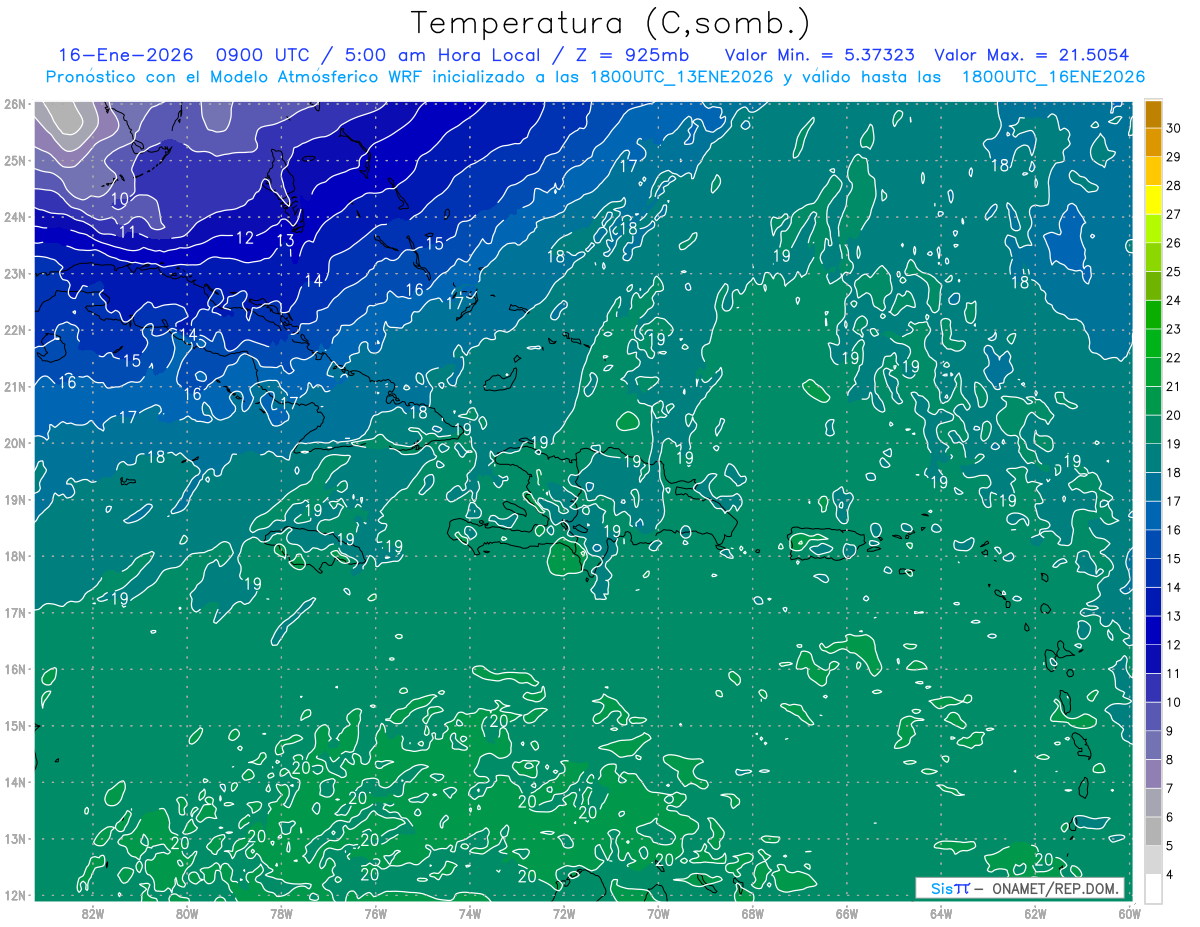The image size is (1200, 927).
Task: Click colorbar label "21"
Action: pyautogui.click(x=1173, y=386)
